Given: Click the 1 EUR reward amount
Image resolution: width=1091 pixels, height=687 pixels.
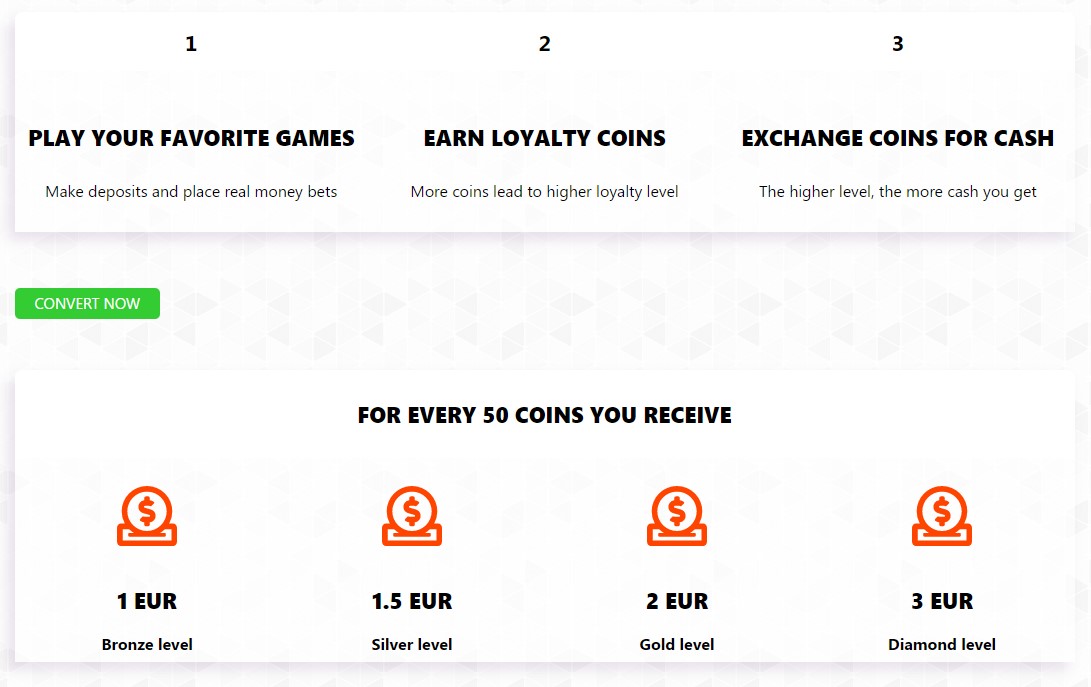Looking at the screenshot, I should tap(147, 601).
